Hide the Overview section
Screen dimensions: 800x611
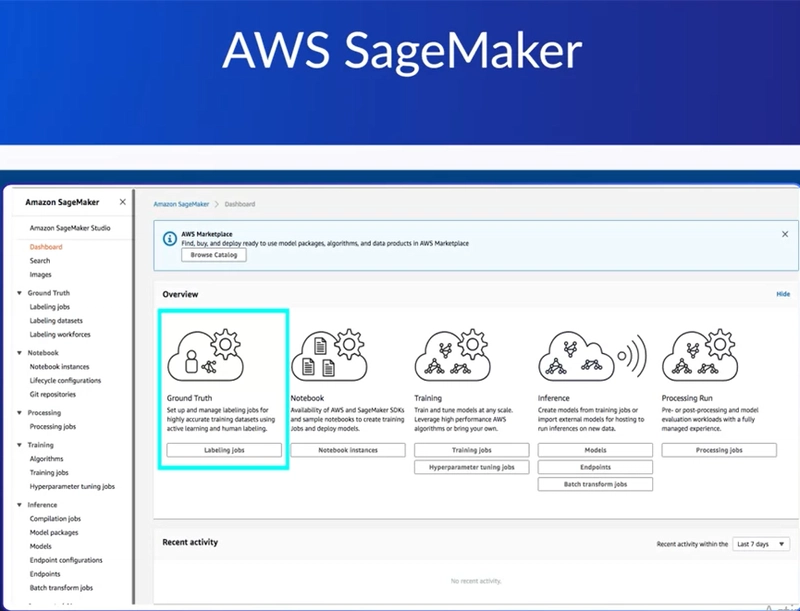[x=783, y=294]
